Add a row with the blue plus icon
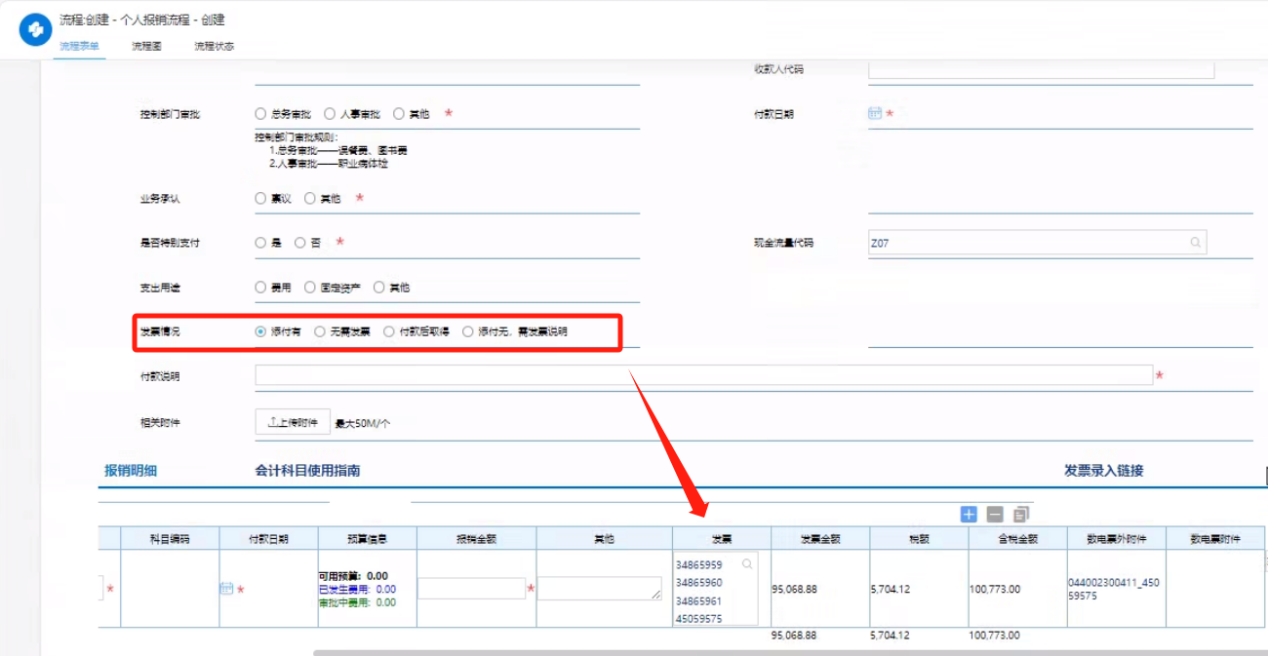1268x656 pixels. 968,514
